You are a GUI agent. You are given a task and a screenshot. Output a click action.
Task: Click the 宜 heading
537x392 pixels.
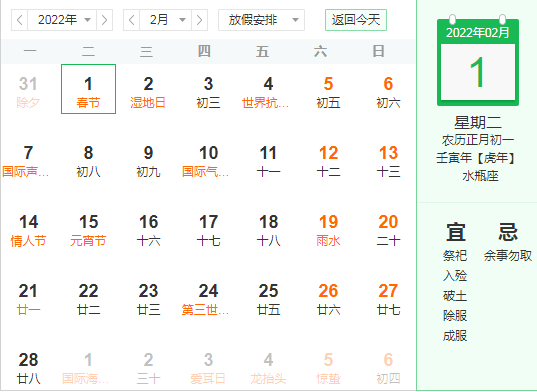point(455,232)
